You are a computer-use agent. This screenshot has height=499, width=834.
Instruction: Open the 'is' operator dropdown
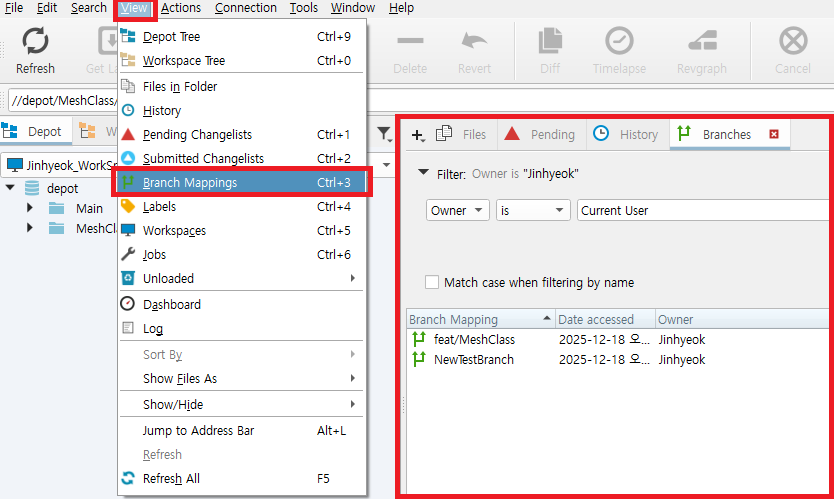[533, 210]
